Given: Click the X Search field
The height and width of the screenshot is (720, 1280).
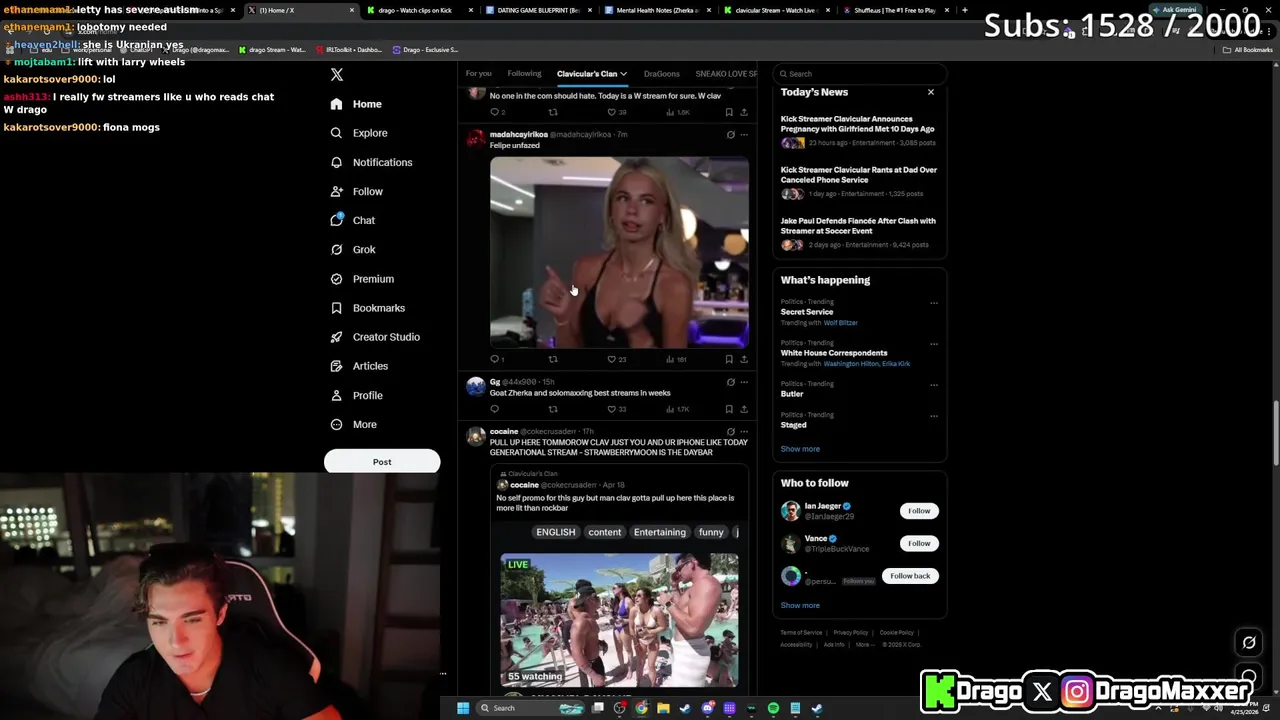Looking at the screenshot, I should point(860,74).
